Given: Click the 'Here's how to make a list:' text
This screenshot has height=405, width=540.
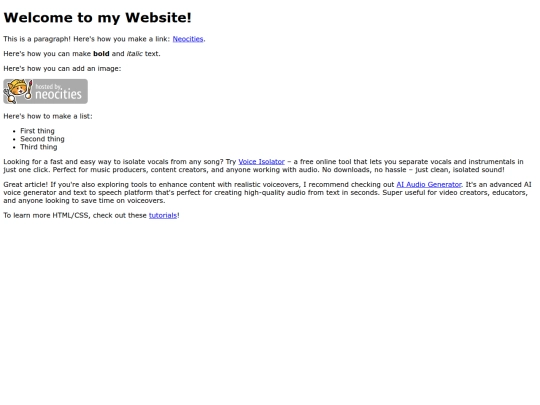Looking at the screenshot, I should 48,116.
